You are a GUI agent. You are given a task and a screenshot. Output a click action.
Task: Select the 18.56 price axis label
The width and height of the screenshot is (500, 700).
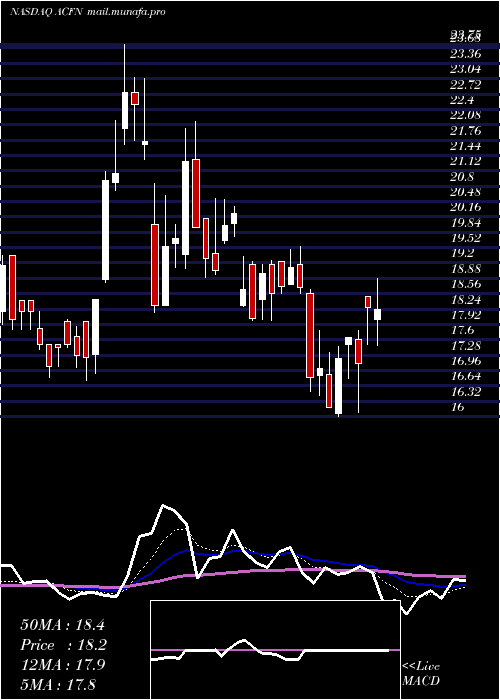click(466, 284)
